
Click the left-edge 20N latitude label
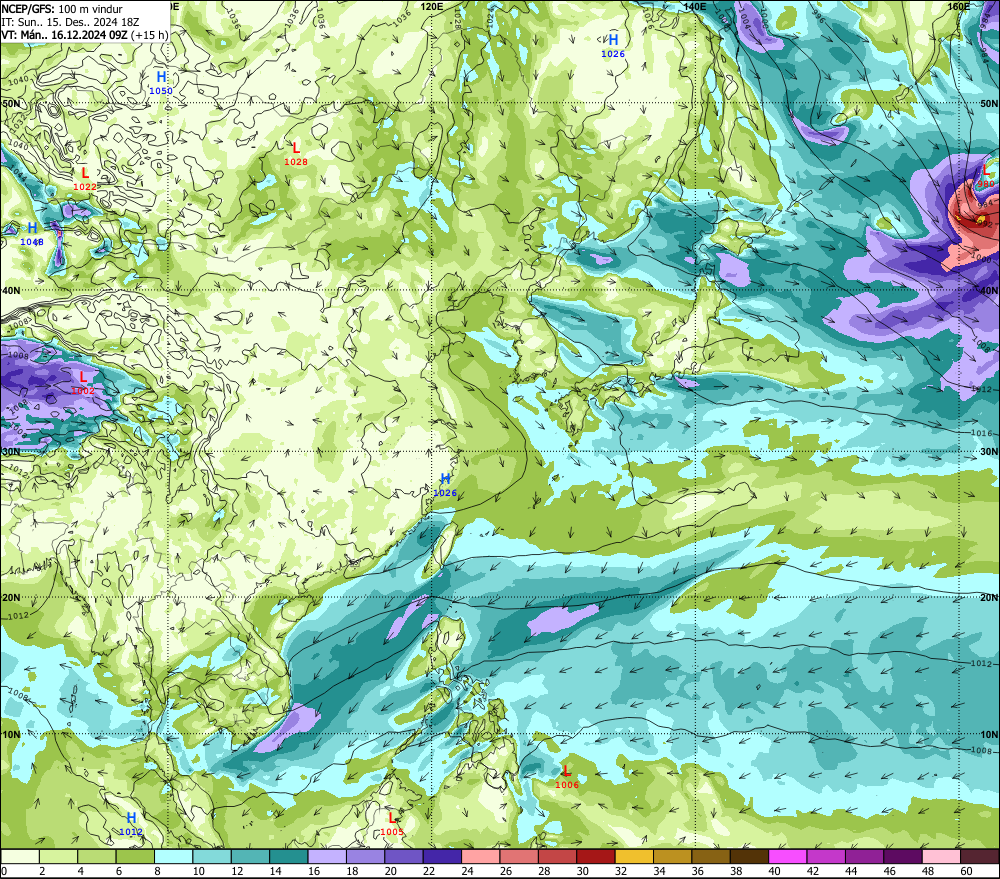click(11, 598)
